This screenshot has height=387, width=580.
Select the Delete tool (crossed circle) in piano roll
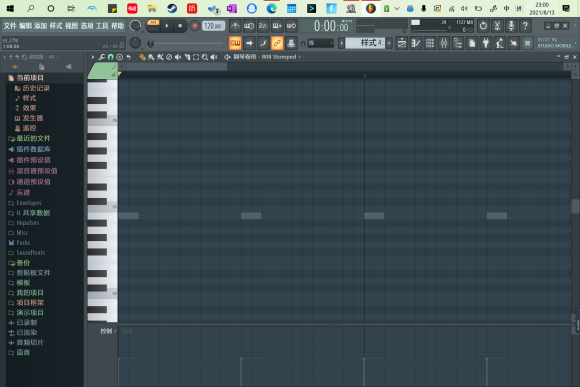click(x=169, y=57)
